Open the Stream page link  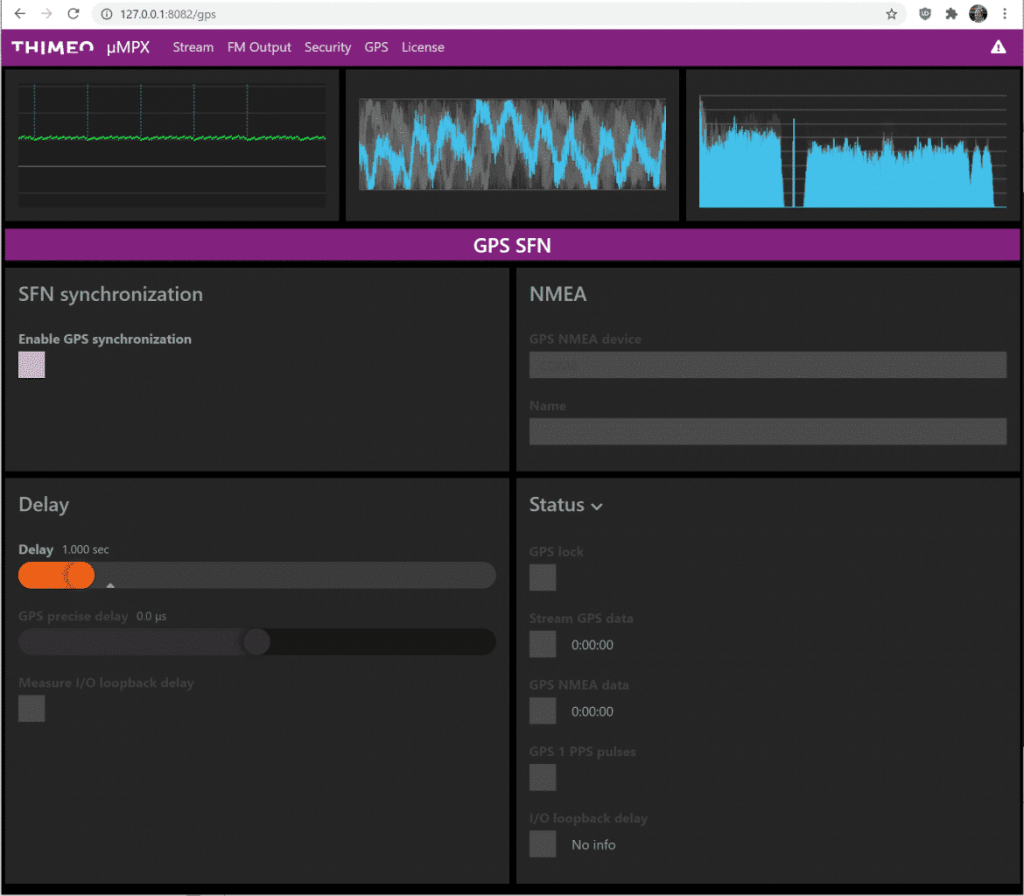coord(193,47)
